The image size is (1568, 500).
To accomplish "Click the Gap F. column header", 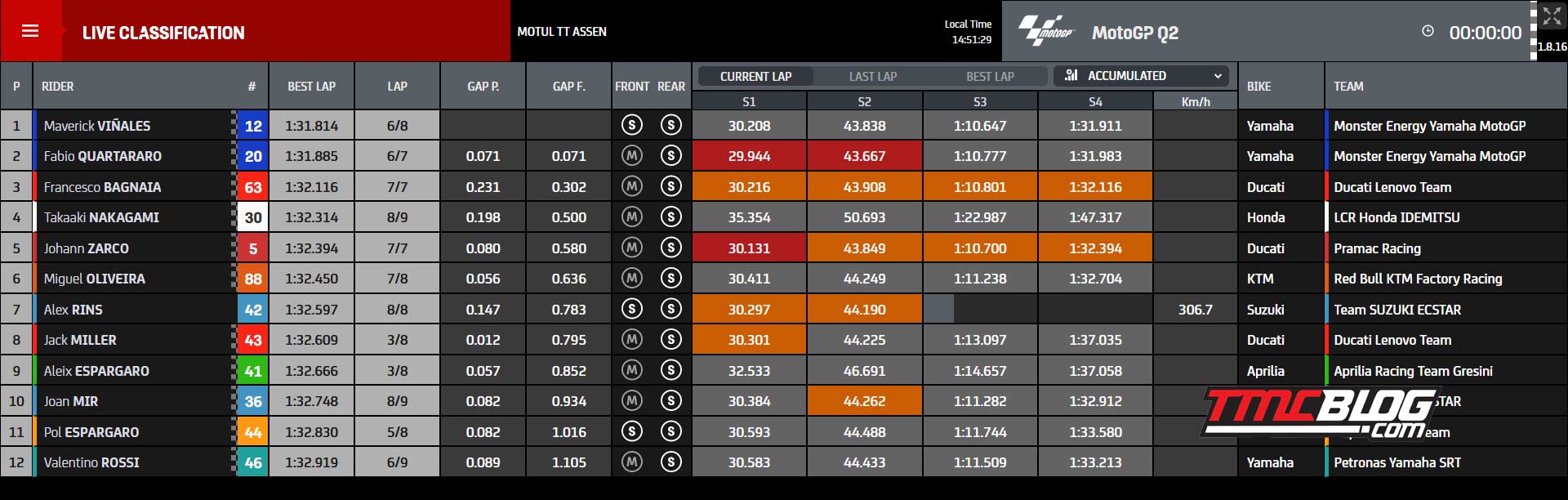I will point(568,86).
